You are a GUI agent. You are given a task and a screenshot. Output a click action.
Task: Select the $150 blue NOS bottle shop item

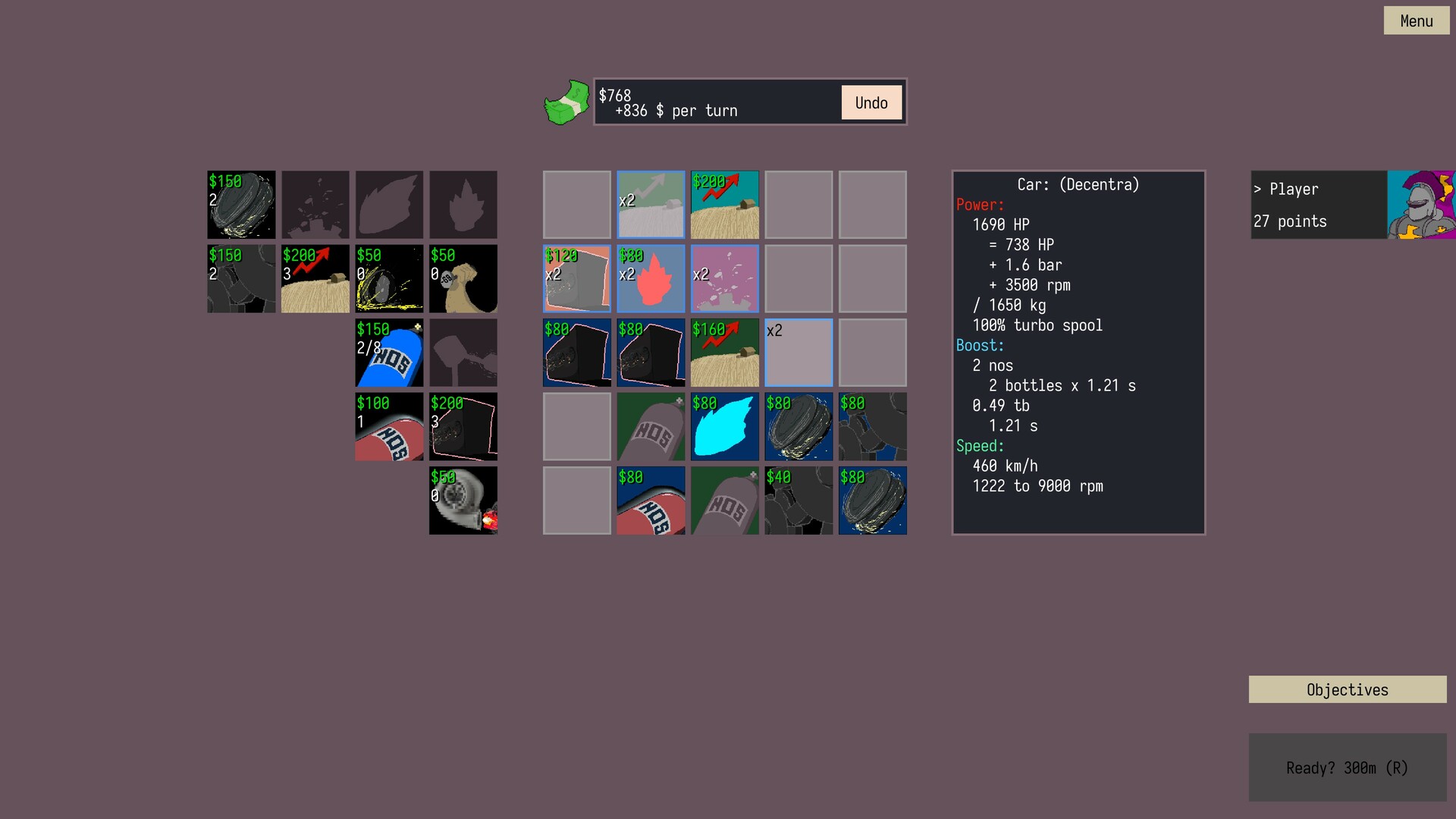389,353
